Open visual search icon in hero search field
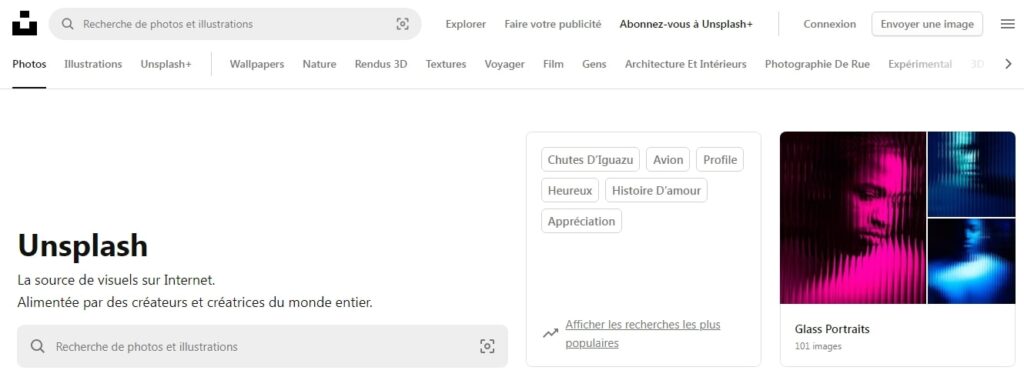The width and height of the screenshot is (1024, 377). [487, 346]
